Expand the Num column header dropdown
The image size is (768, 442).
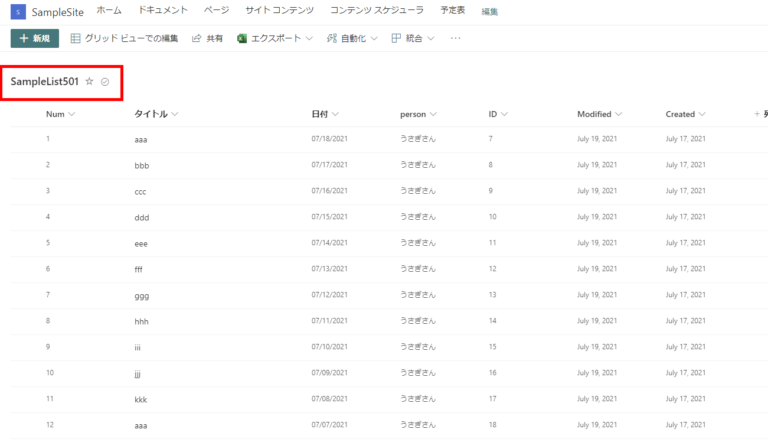(72, 114)
